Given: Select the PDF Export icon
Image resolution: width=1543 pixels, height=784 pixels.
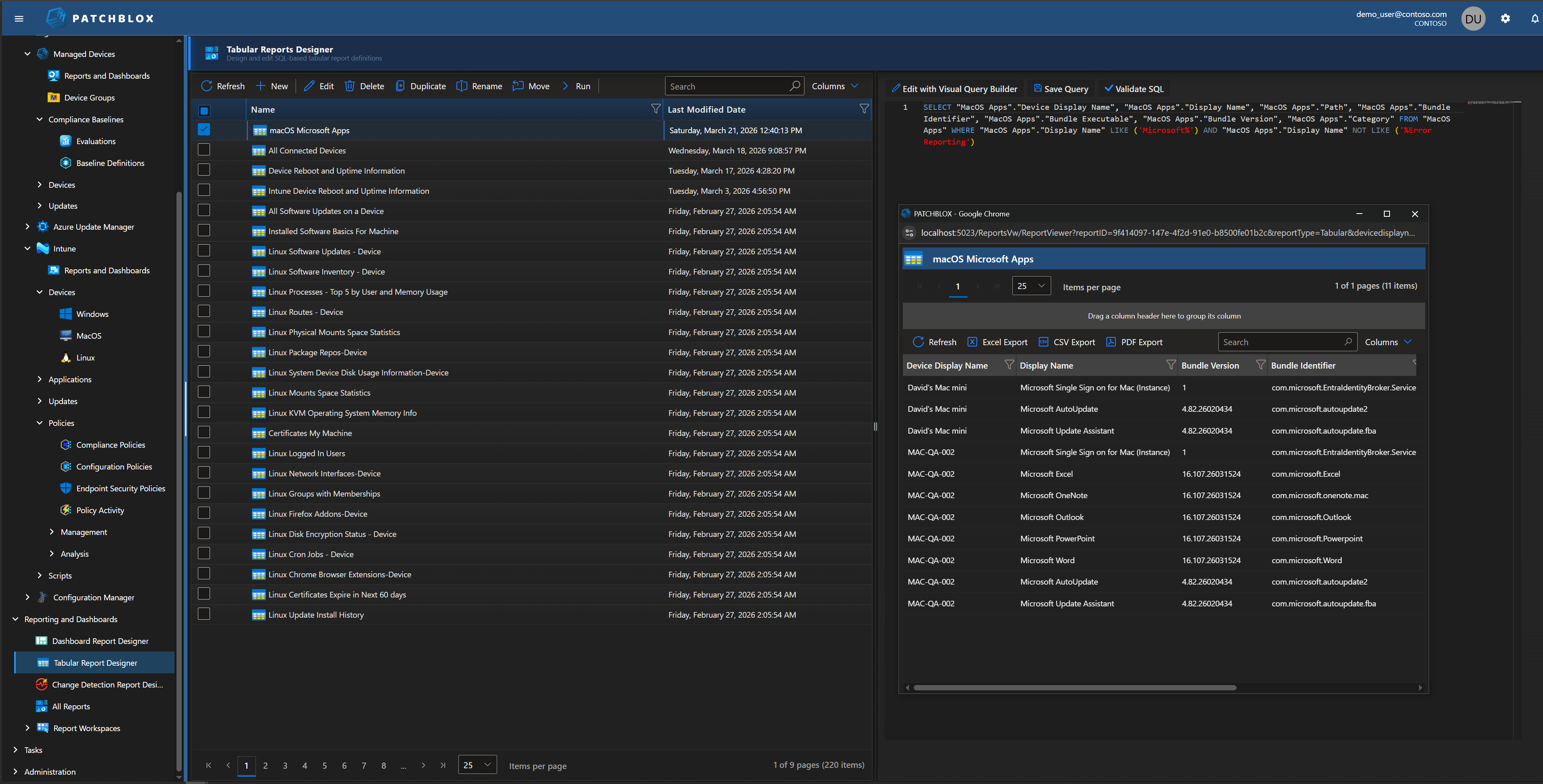Looking at the screenshot, I should 1111,342.
